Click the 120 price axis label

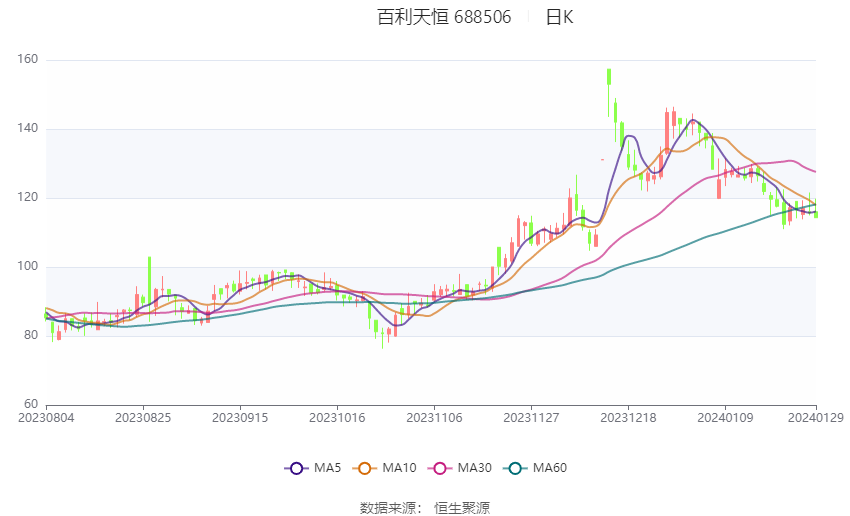28,197
